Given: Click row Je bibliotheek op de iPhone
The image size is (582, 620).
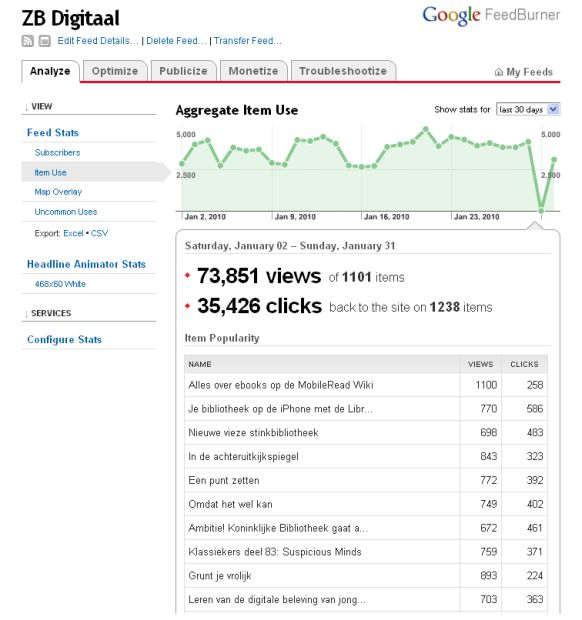Looking at the screenshot, I should point(366,409).
